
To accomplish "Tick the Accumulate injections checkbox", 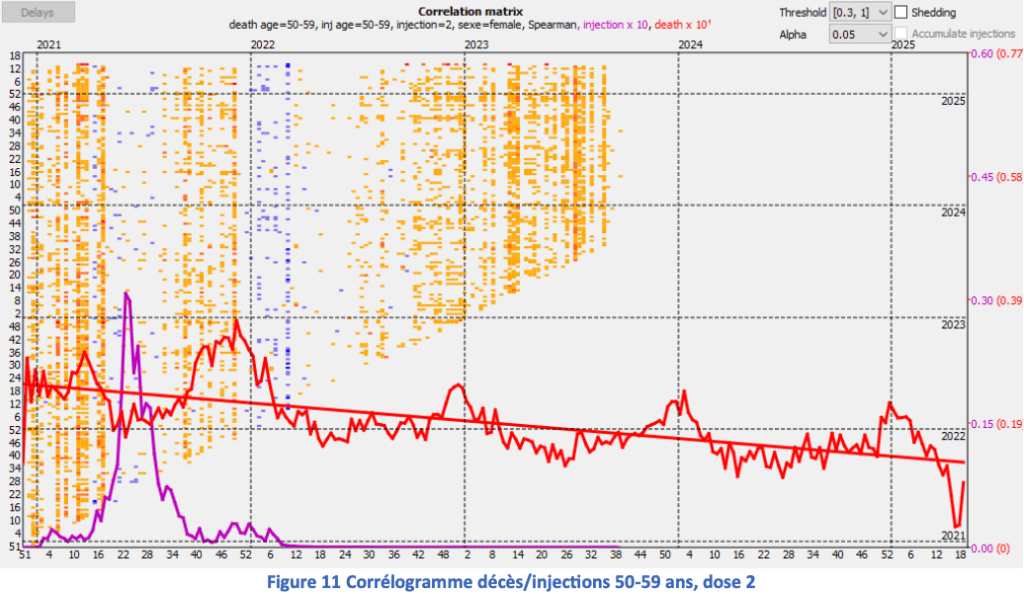I will click(901, 34).
